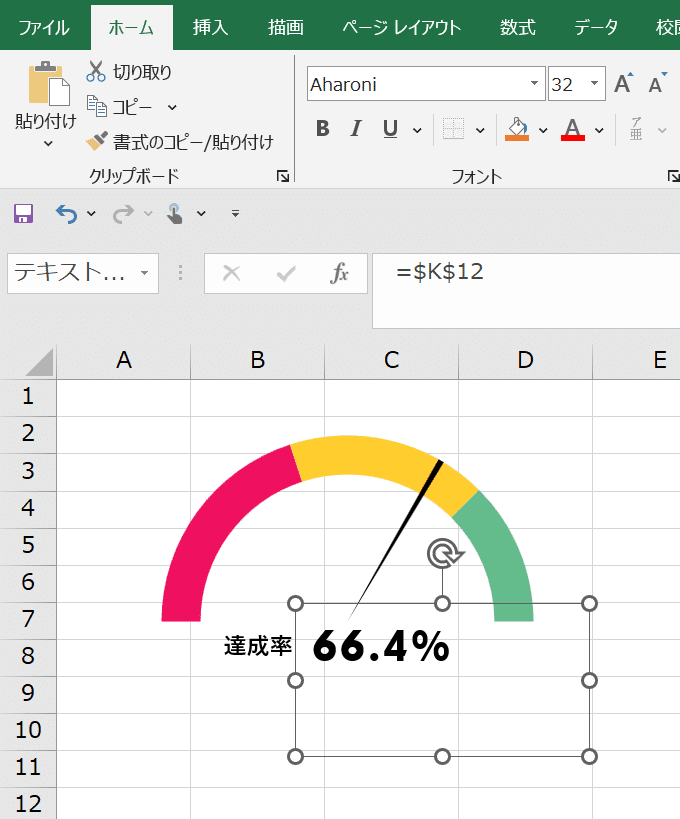This screenshot has width=680, height=819.
Task: Toggle Bold formatting
Action: [x=323, y=128]
